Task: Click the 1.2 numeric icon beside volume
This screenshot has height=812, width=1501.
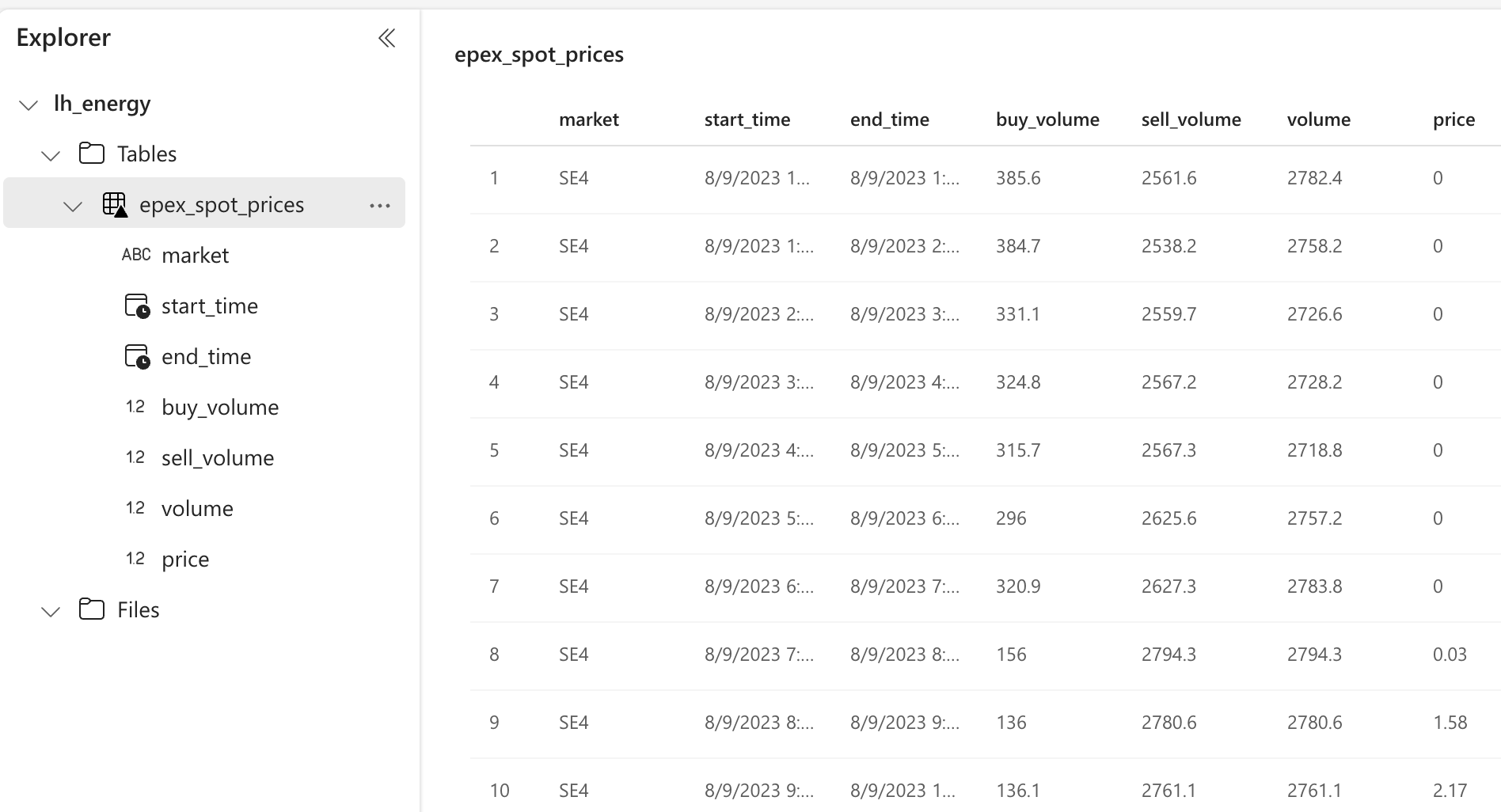Action: (135, 508)
